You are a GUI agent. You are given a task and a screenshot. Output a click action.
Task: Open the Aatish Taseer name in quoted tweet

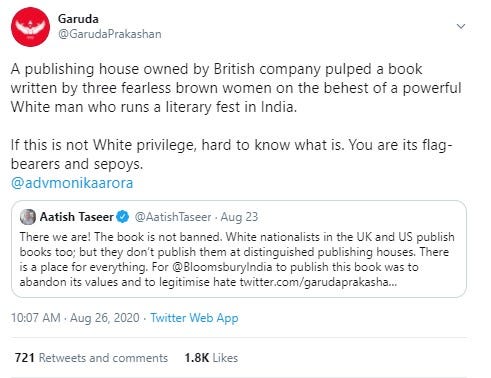point(76,217)
